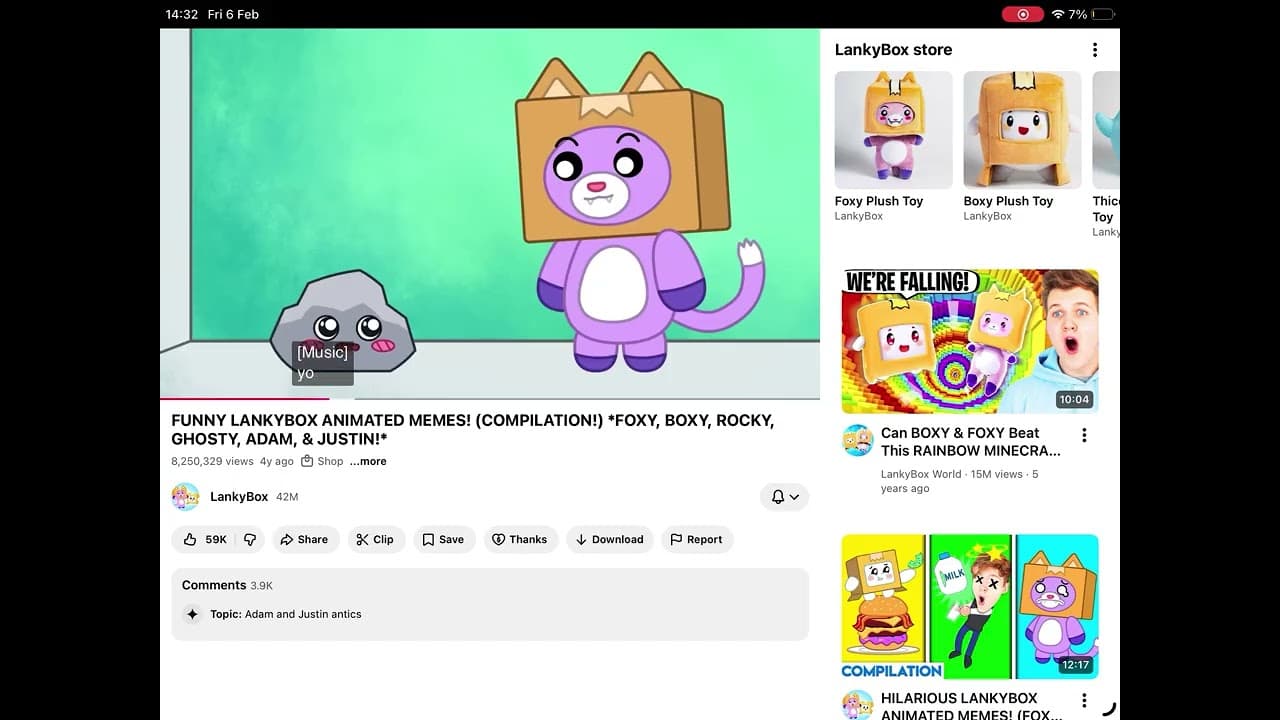Play the COMPILATION 12:17 video thumbnail
The height and width of the screenshot is (720, 1280).
tap(970, 607)
